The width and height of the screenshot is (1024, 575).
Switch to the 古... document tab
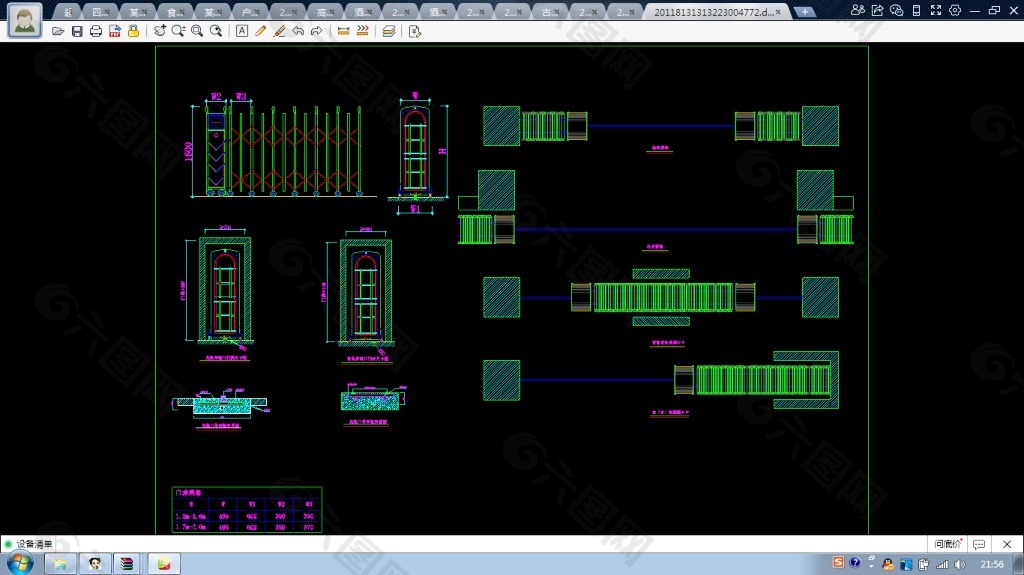550,12
